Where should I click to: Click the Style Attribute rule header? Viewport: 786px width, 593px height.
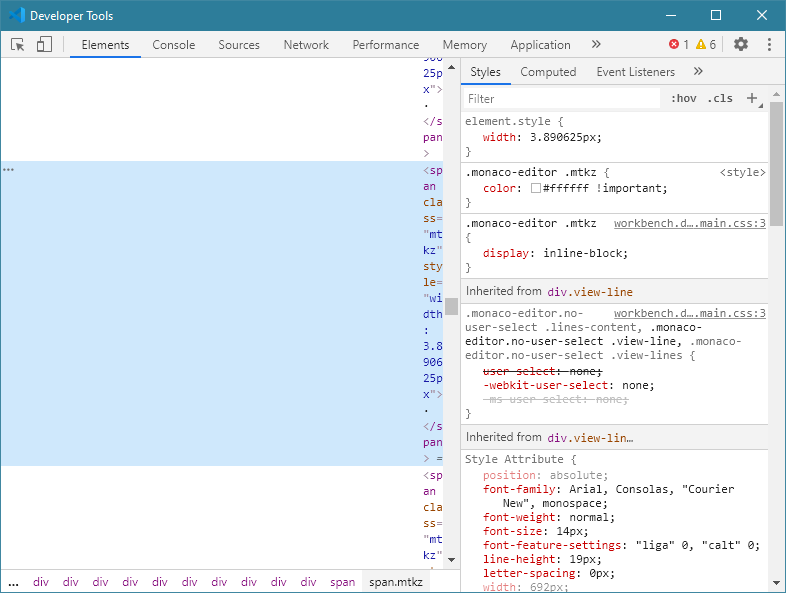(x=520, y=459)
